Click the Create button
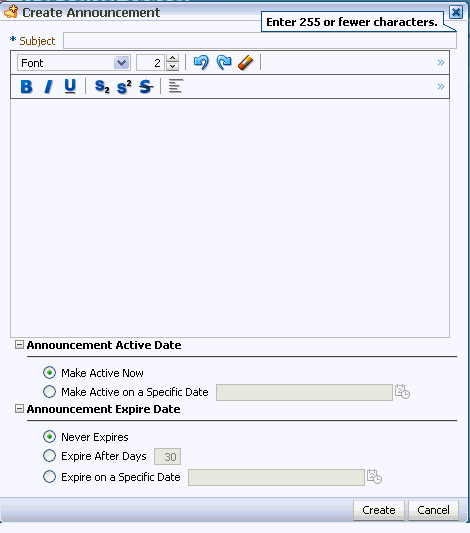The width and height of the screenshot is (470, 533). 379,510
